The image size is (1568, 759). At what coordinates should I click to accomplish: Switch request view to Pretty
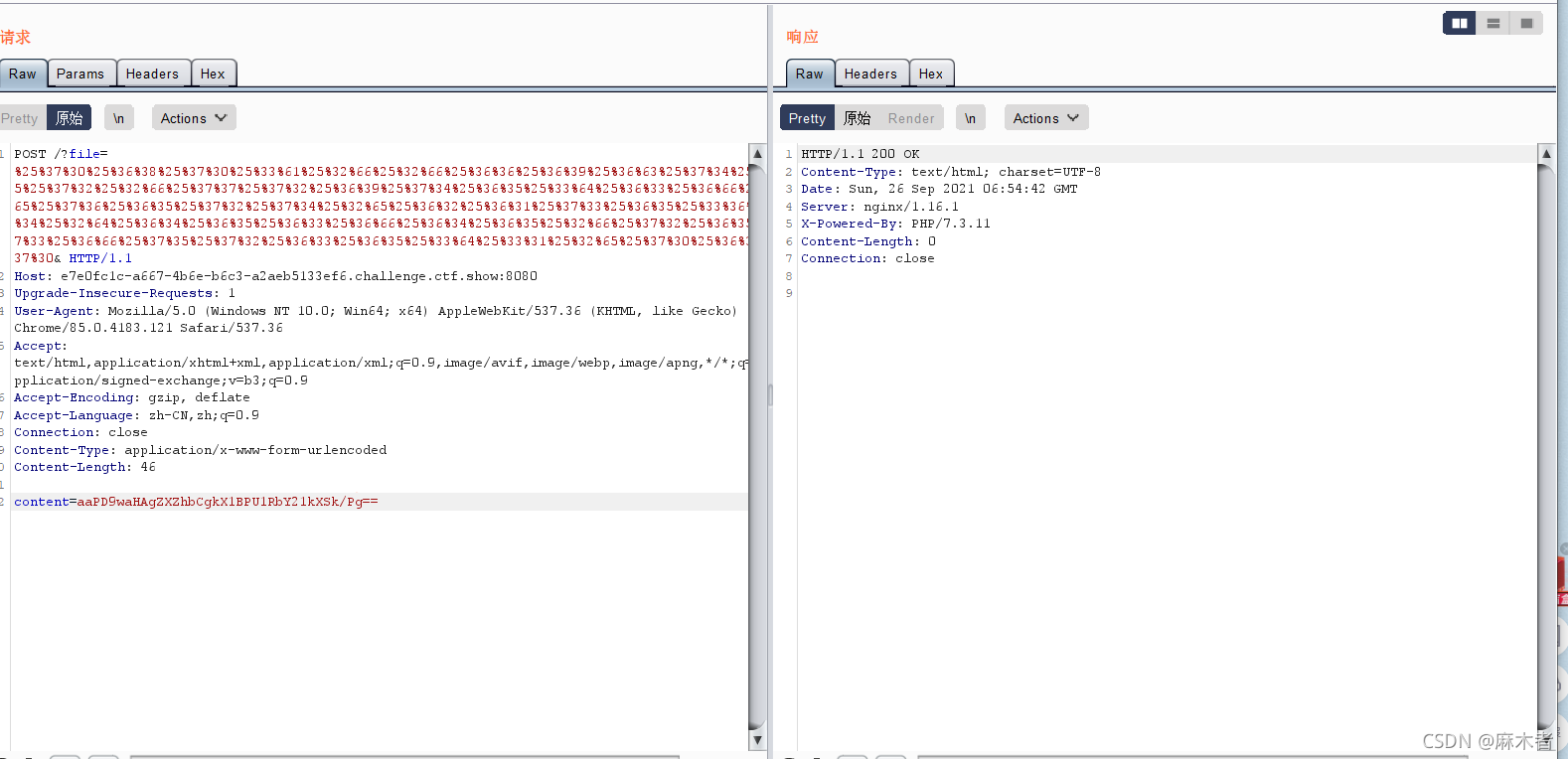(20, 118)
